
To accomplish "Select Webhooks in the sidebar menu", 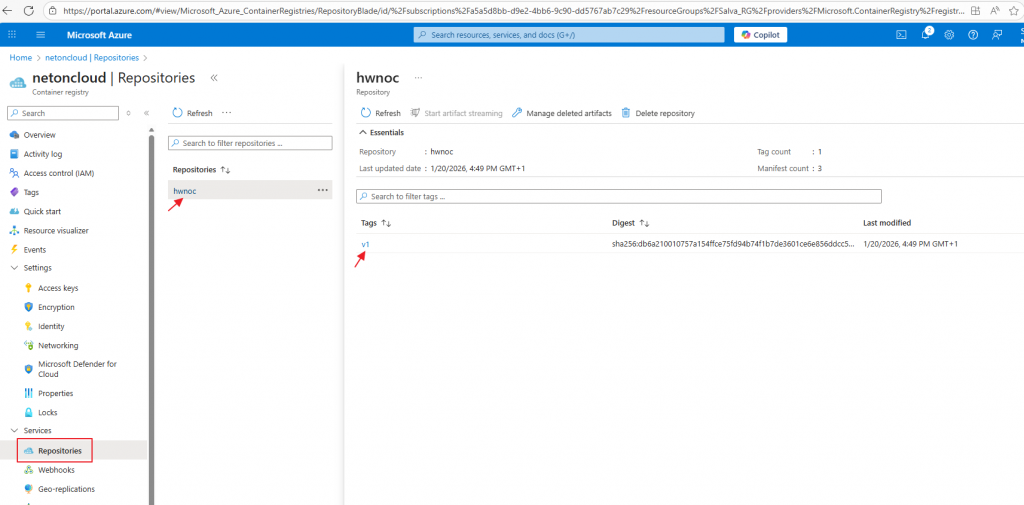I will pos(56,470).
